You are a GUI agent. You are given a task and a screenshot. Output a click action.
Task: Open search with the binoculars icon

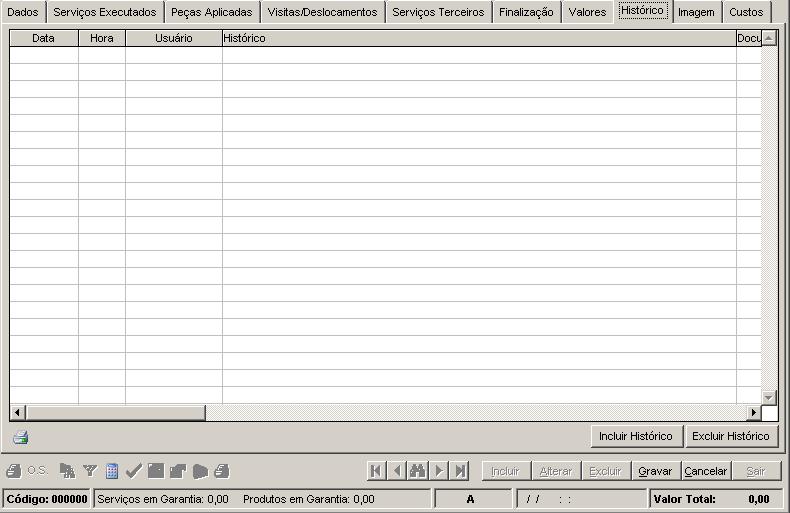pos(418,471)
